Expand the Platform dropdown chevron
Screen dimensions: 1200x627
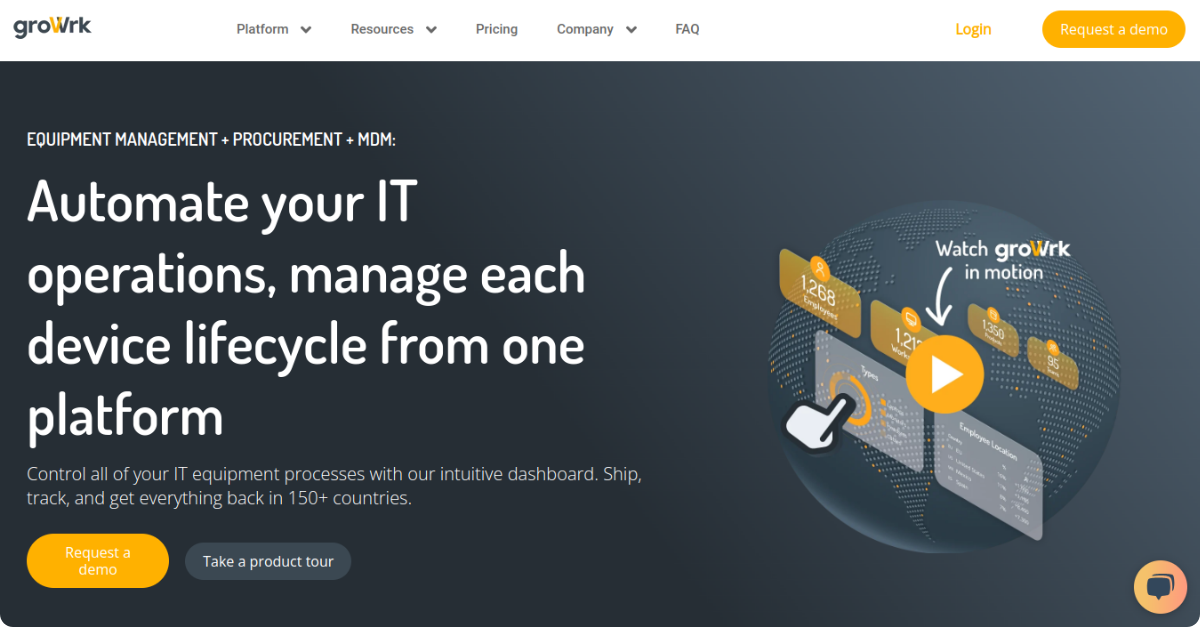306,30
